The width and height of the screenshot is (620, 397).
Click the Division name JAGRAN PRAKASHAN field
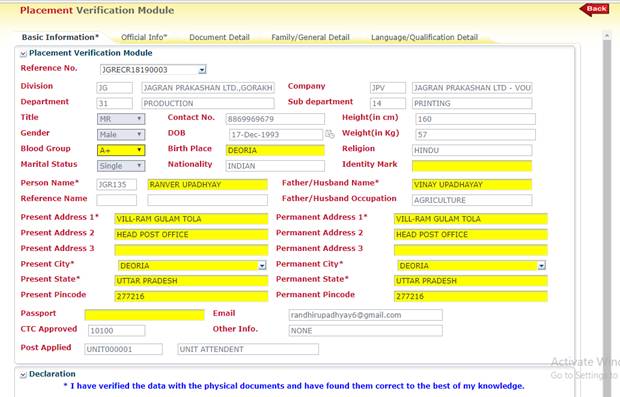coord(208,88)
